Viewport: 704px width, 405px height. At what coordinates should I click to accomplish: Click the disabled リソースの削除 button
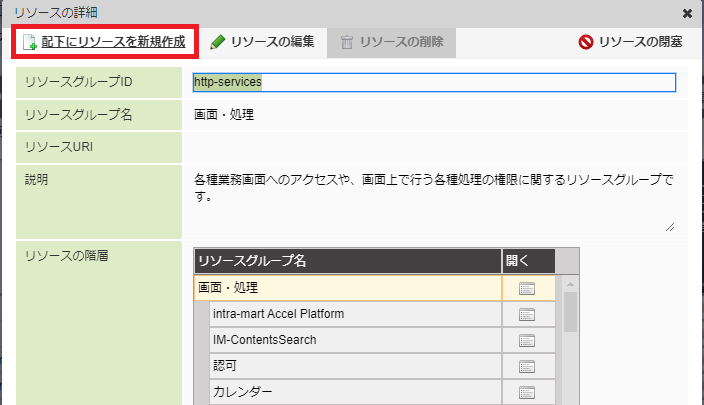click(392, 43)
